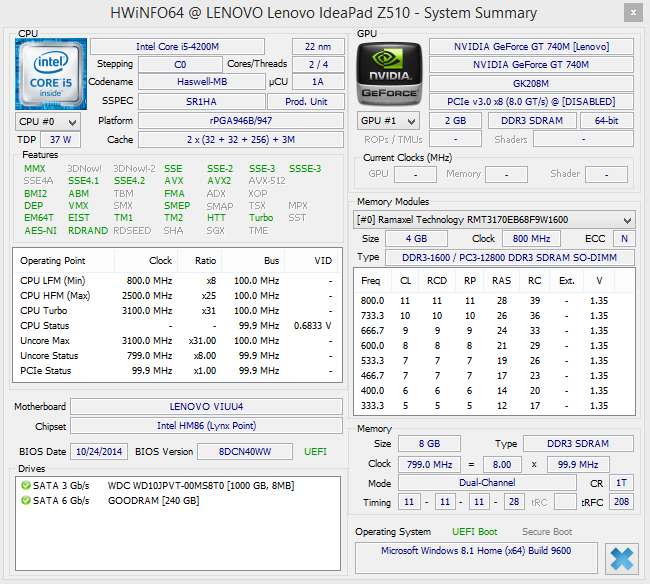Select the Uncore Status row
Image resolution: width=650 pixels, height=584 pixels.
pyautogui.click(x=177, y=356)
